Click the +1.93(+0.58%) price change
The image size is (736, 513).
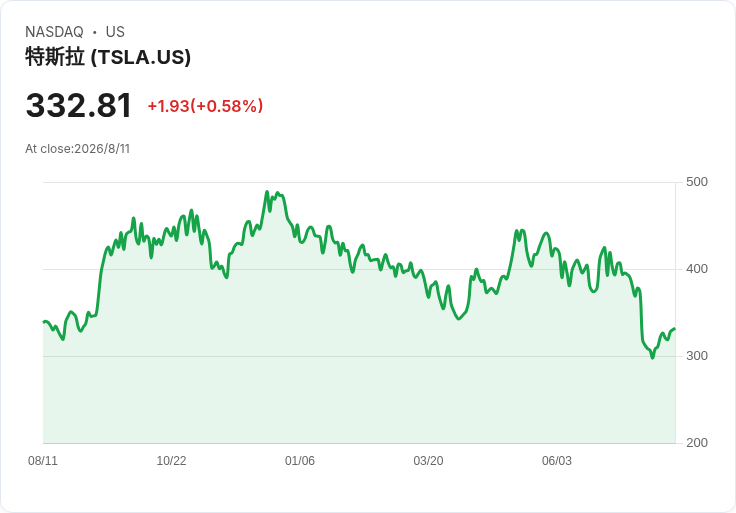coord(205,106)
